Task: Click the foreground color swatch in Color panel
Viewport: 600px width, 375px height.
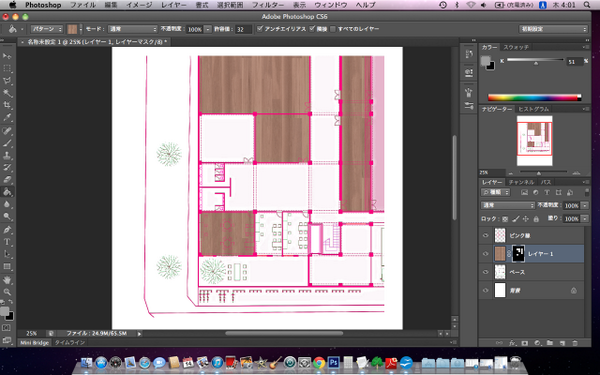Action: tap(486, 60)
